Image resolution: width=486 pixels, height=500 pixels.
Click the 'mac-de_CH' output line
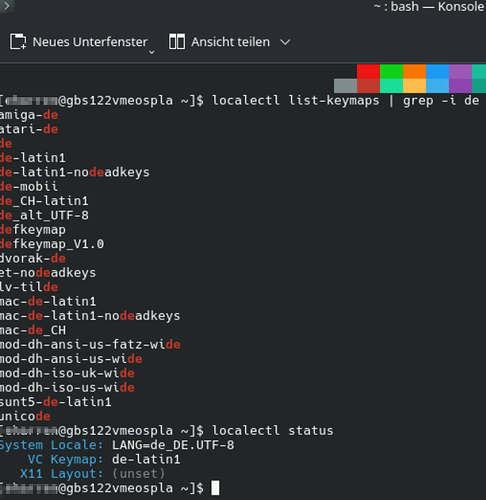[x=33, y=330]
